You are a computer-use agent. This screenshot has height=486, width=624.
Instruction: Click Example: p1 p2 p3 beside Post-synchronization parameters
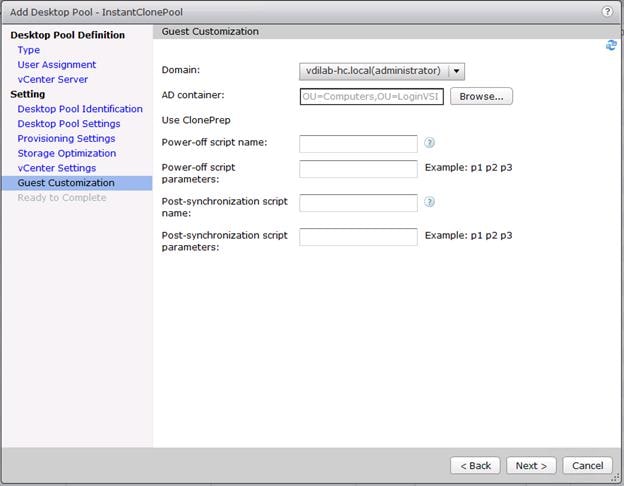(x=468, y=235)
